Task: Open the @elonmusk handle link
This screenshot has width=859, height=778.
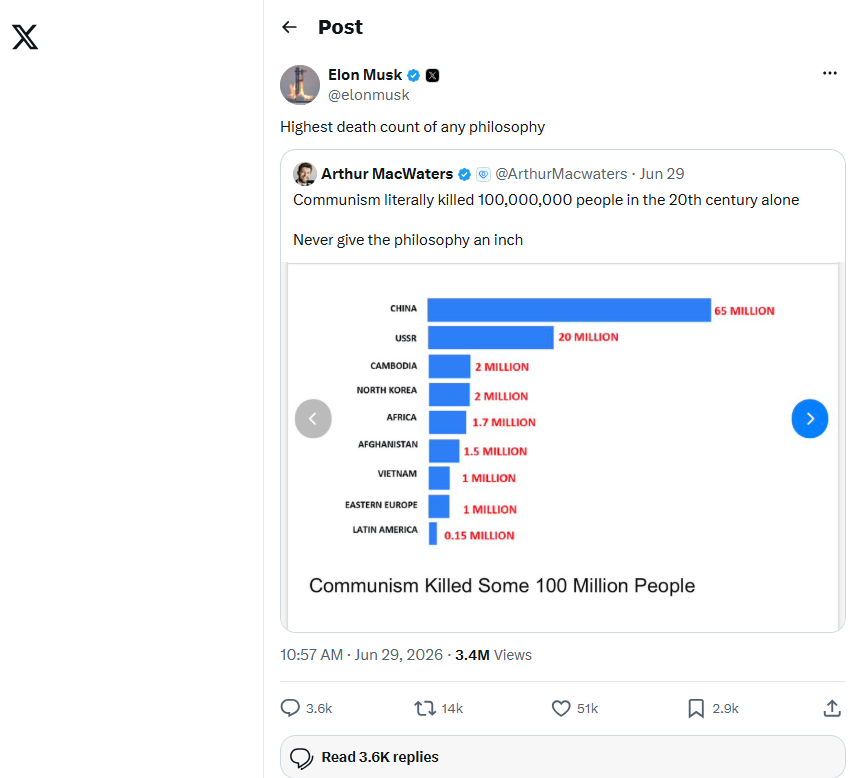Action: [369, 95]
